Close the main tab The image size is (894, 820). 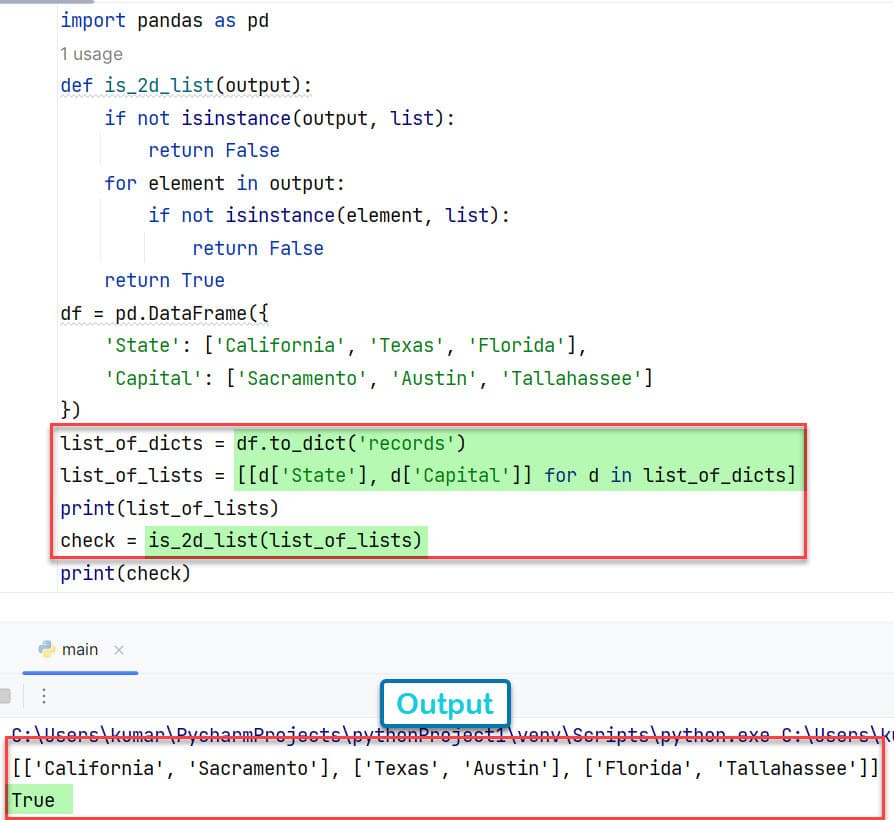(x=119, y=649)
